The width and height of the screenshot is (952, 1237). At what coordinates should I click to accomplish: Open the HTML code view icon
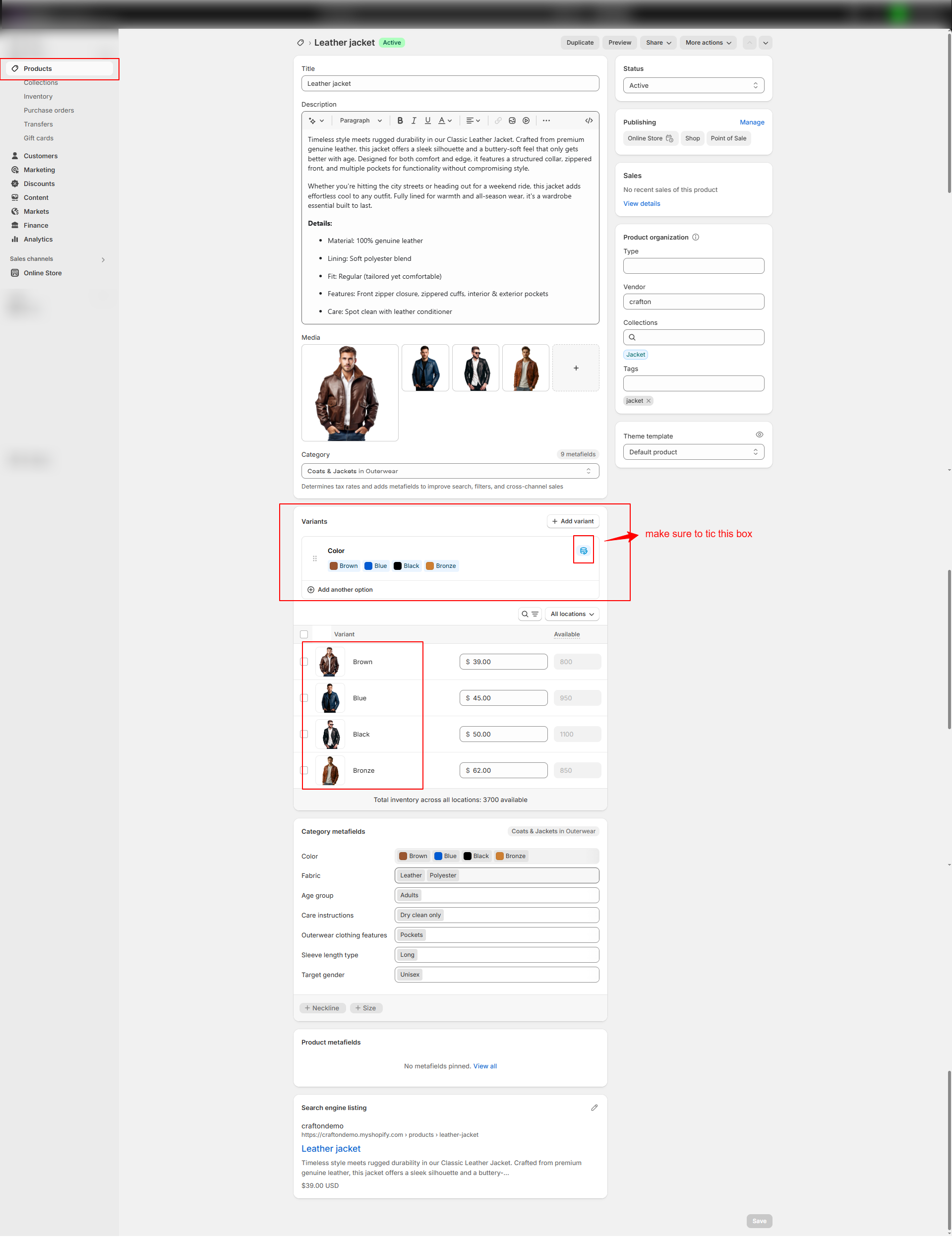tap(589, 121)
